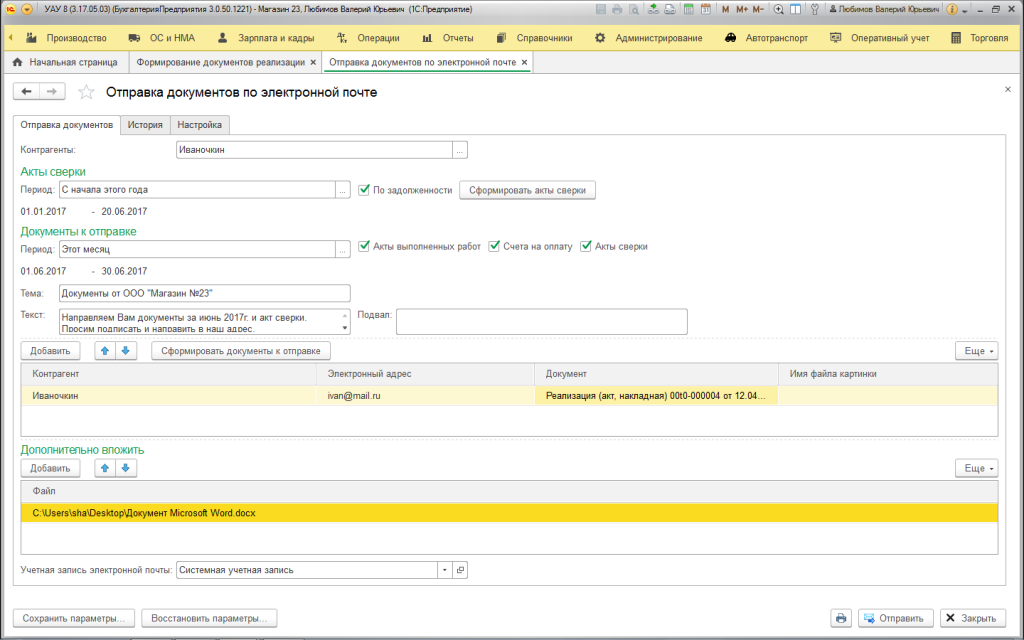Screen dimensions: 1024x640
Task: Open Отчеты section
Action: pos(447,38)
